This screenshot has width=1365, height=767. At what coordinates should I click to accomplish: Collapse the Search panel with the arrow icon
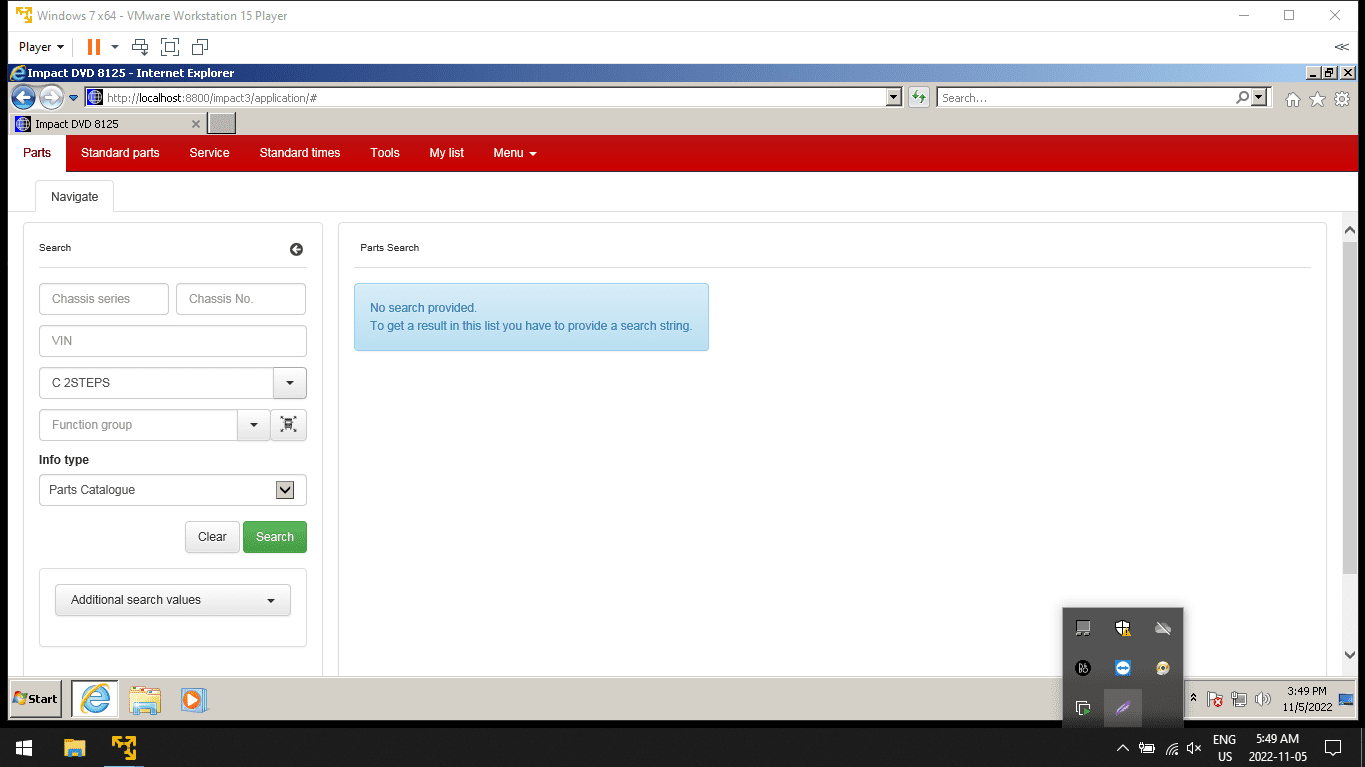coord(296,249)
